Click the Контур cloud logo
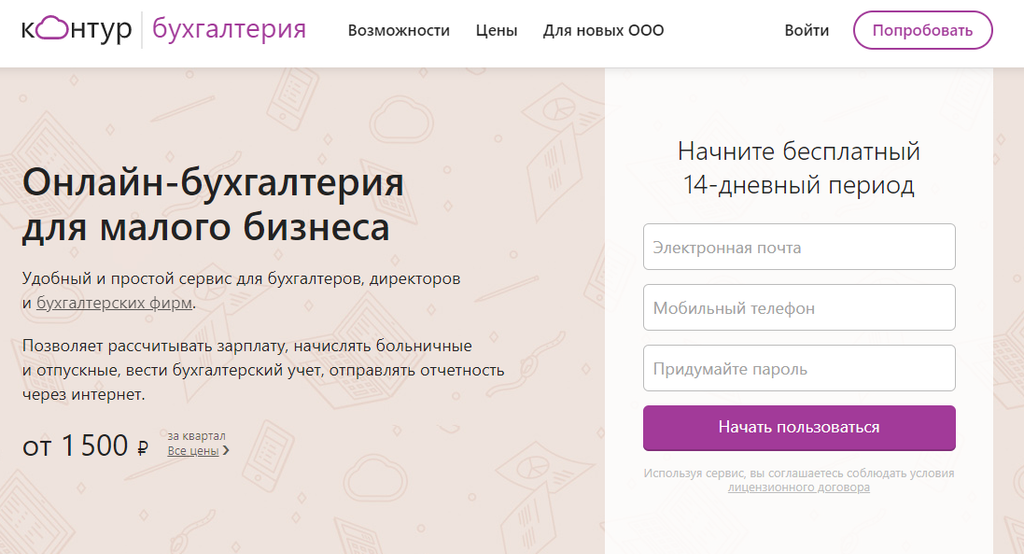Screen dimensions: 1024x554 [x=76, y=29]
